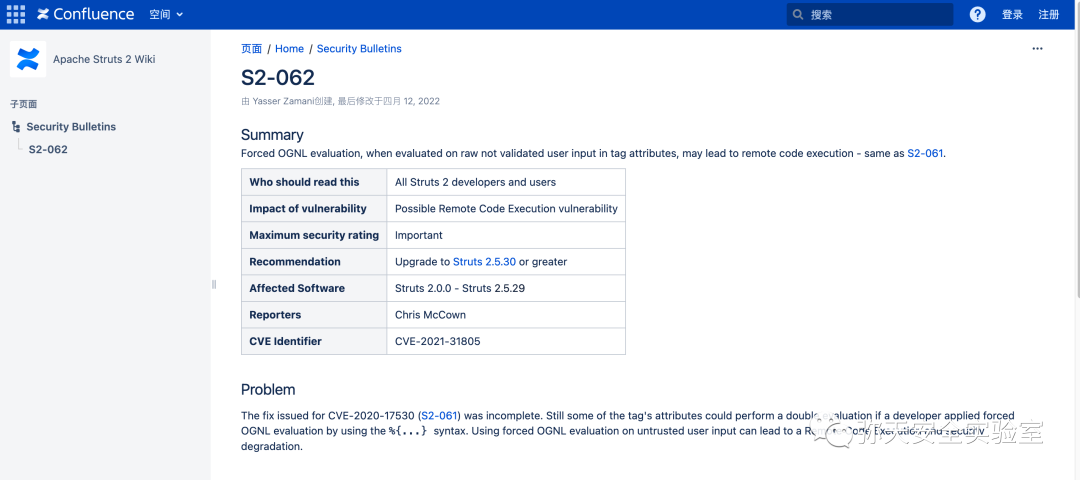Click 'CVE-2021-31805' cell
Image resolution: width=1080 pixels, height=480 pixels.
coord(506,341)
